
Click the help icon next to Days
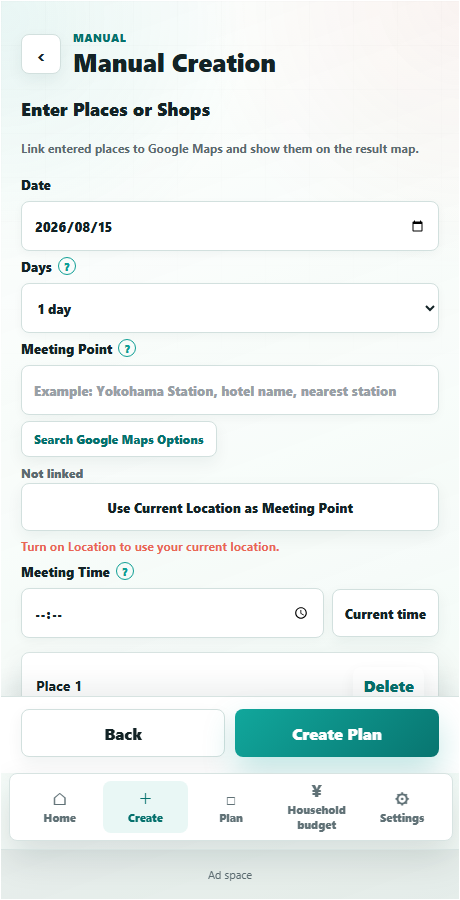coord(67,267)
